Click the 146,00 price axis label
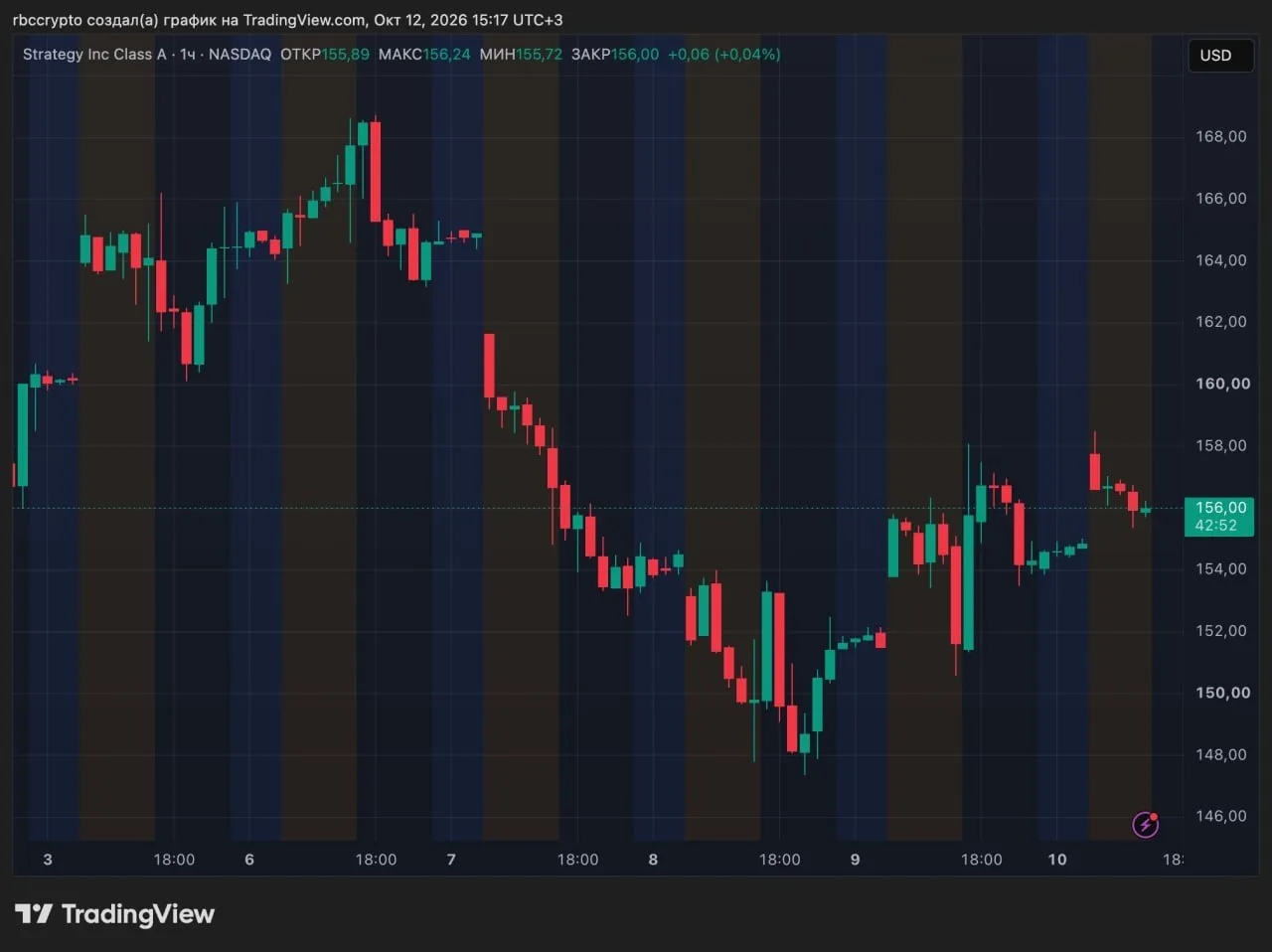Viewport: 1272px width, 952px height. click(x=1221, y=816)
